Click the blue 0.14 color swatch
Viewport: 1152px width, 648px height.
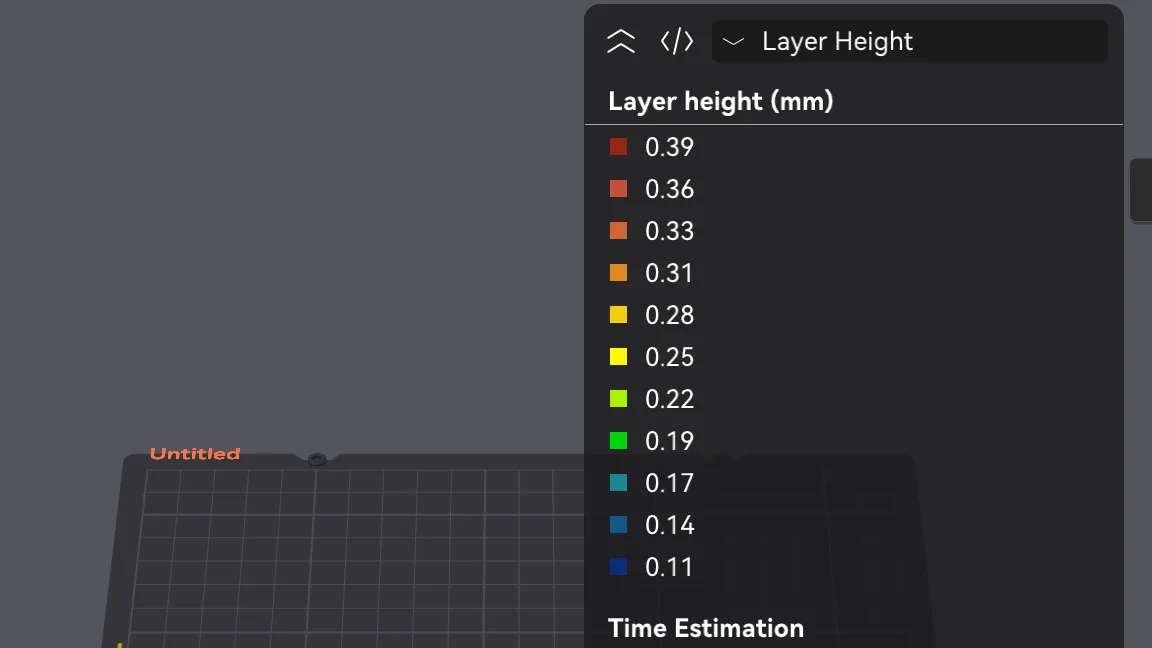619,525
